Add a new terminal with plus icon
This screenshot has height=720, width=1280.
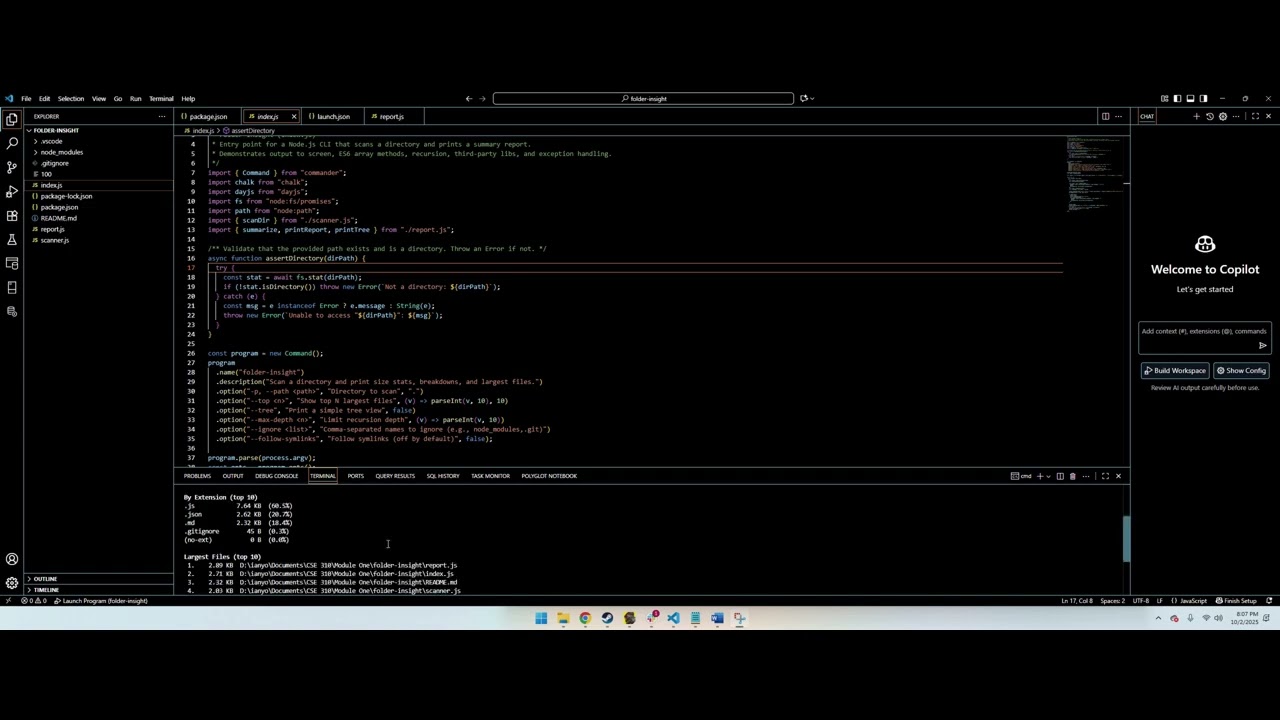point(1040,476)
